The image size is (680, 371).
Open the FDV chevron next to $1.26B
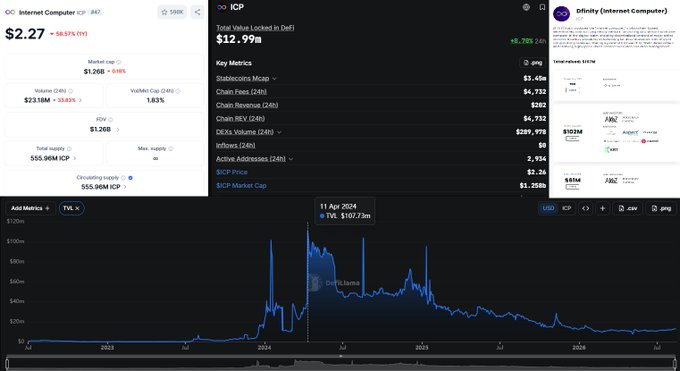pos(118,129)
